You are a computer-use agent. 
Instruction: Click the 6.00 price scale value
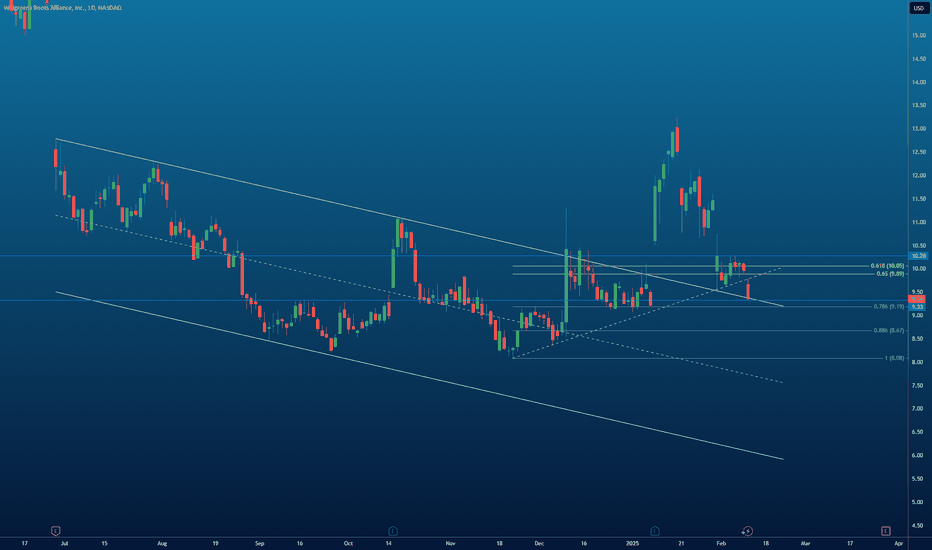tap(918, 455)
